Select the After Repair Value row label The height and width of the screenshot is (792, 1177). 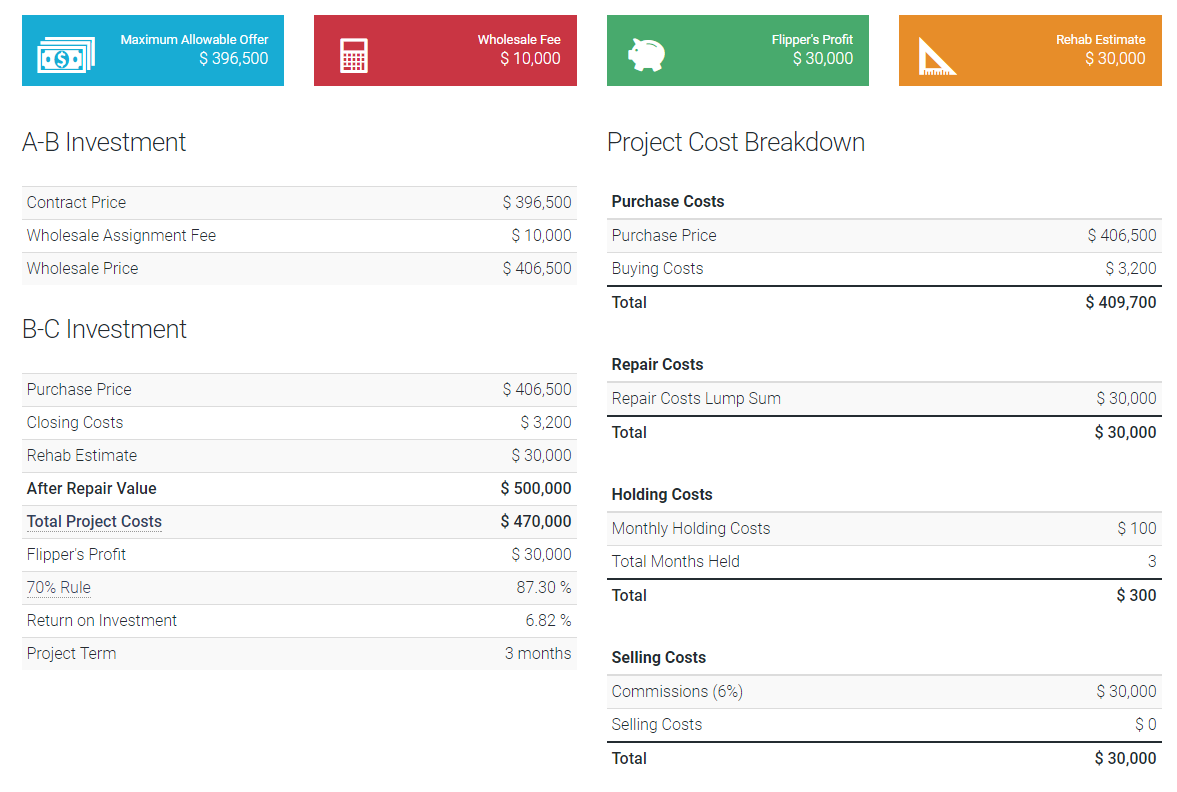click(x=92, y=489)
